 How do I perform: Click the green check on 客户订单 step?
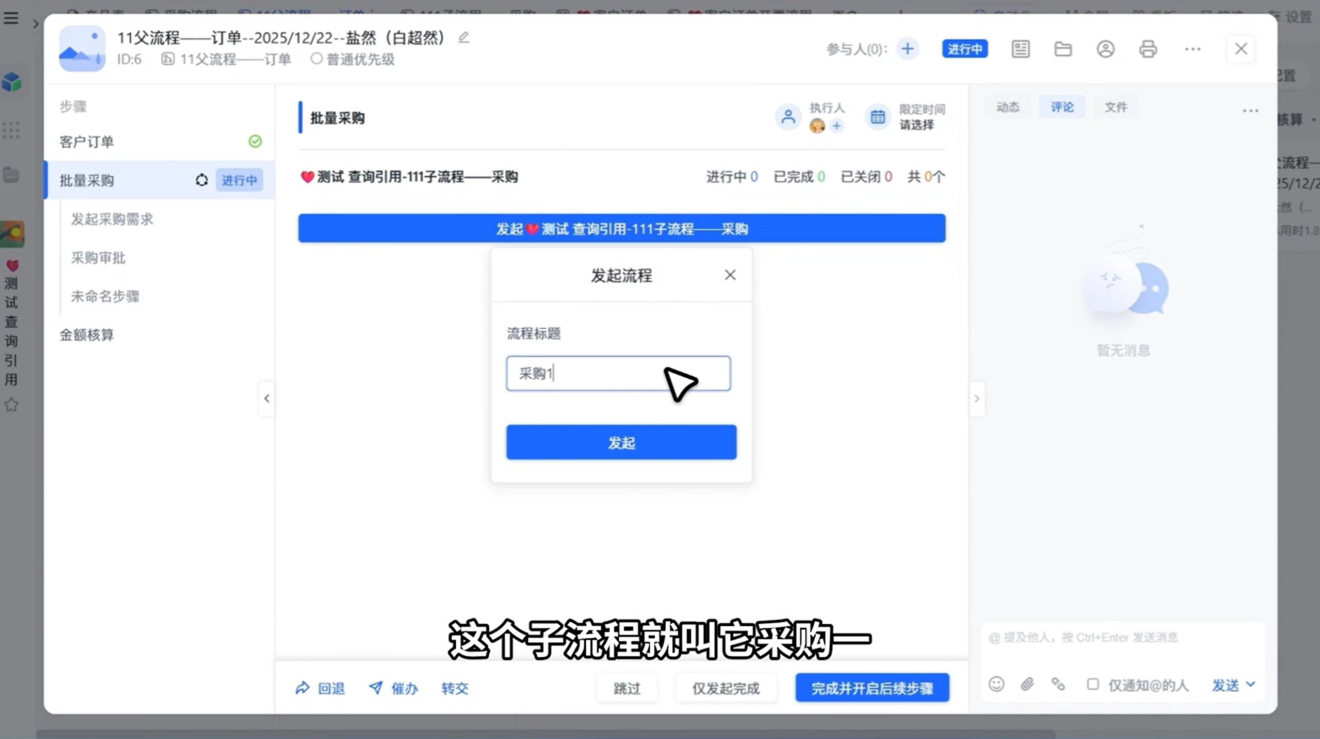(255, 142)
